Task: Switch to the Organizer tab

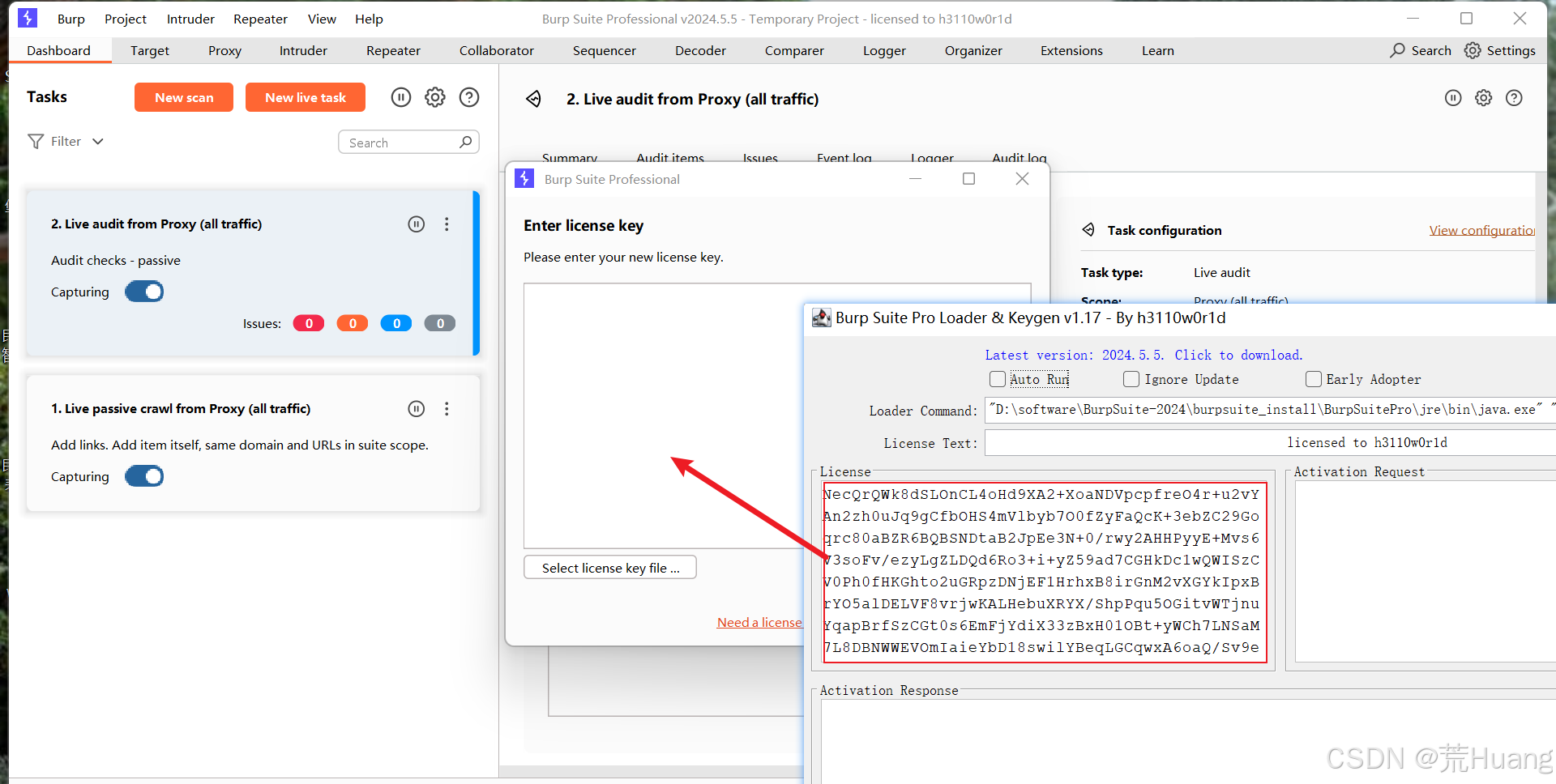Action: [x=973, y=50]
